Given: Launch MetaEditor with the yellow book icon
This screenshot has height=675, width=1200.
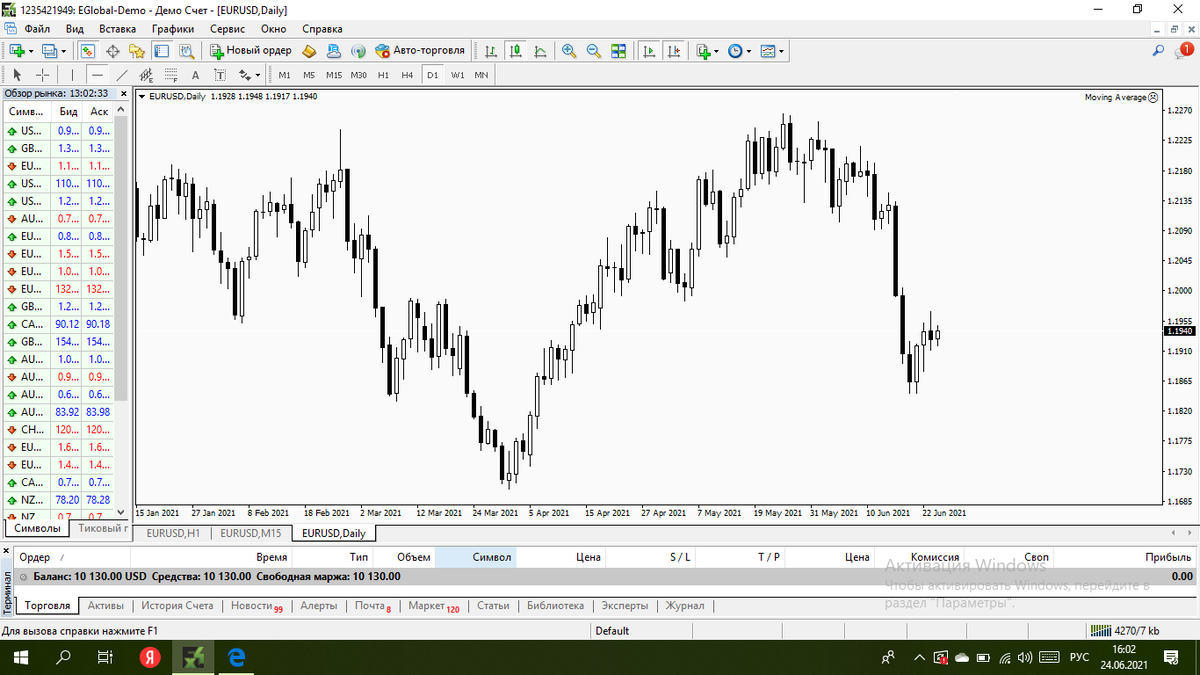Looking at the screenshot, I should click(x=309, y=50).
